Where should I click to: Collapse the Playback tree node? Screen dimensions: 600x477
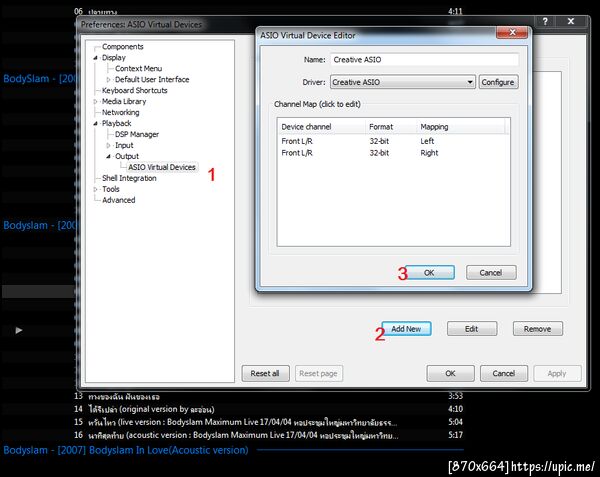(x=96, y=124)
